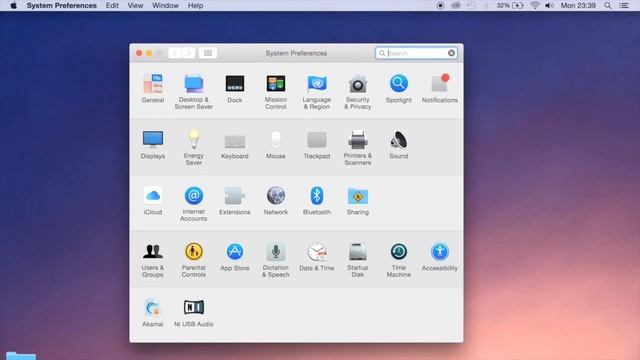Open the Sound preferences pane
This screenshot has width=640, height=360.
coord(398,144)
